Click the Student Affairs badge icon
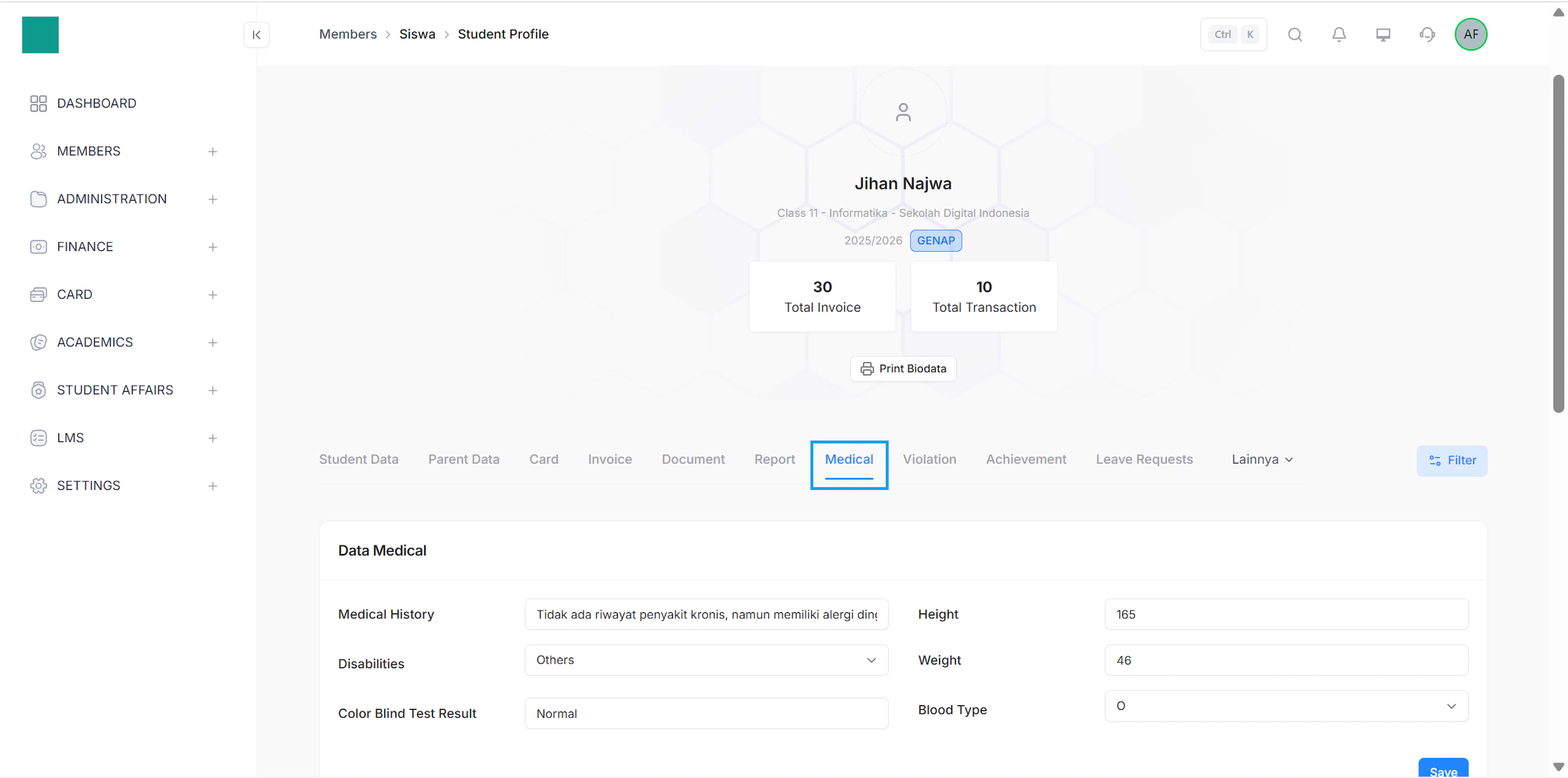Screen dimensions: 1568x778 (x=38, y=390)
